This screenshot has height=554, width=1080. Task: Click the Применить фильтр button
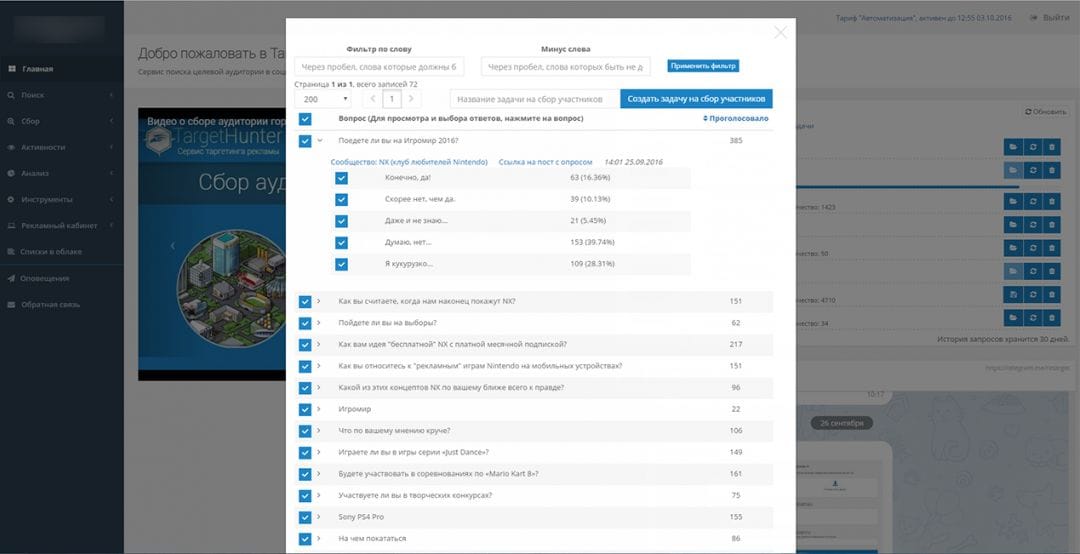tap(703, 66)
